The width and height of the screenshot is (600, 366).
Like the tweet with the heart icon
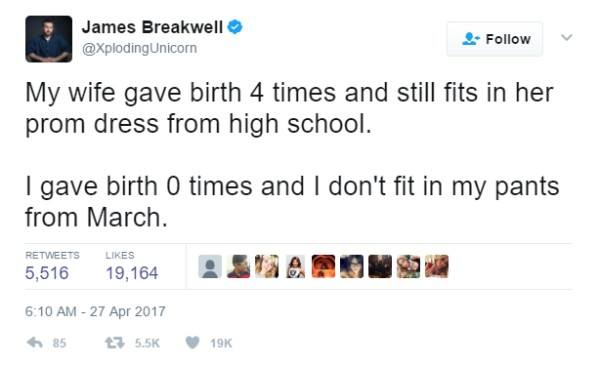(192, 343)
